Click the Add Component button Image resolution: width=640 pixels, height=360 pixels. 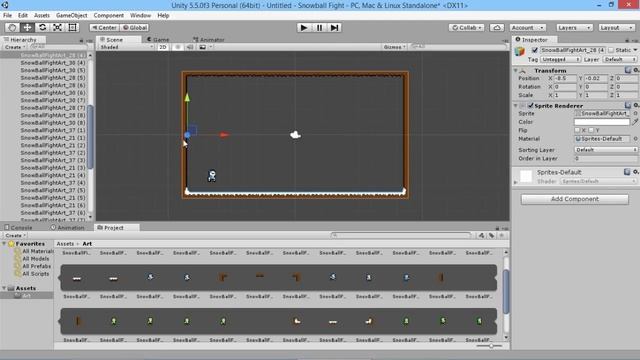tap(575, 199)
